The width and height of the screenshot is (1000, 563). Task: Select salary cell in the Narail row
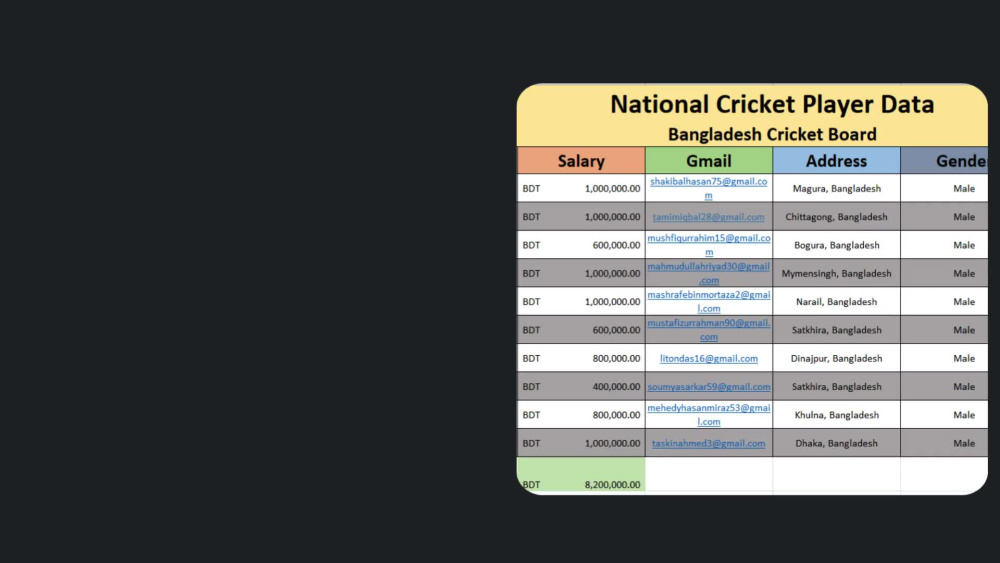tap(581, 302)
